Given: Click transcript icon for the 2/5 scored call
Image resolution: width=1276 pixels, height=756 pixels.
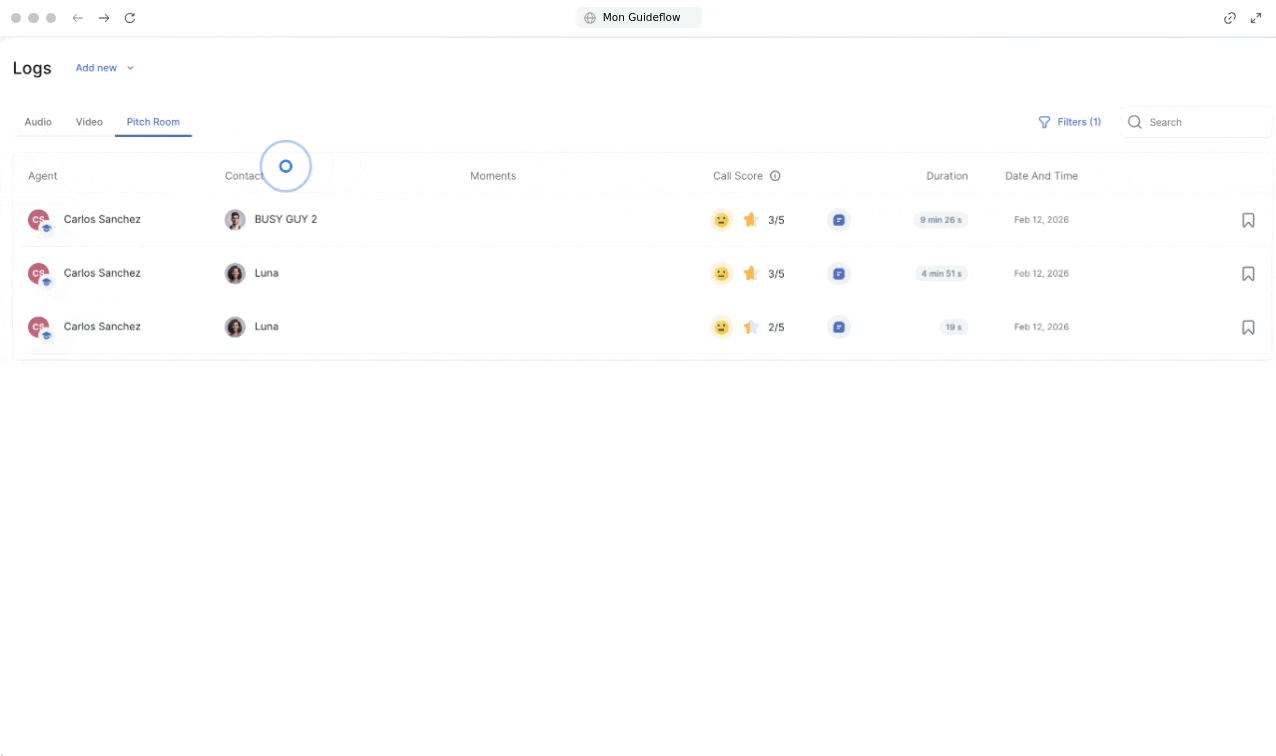Looking at the screenshot, I should (x=839, y=327).
